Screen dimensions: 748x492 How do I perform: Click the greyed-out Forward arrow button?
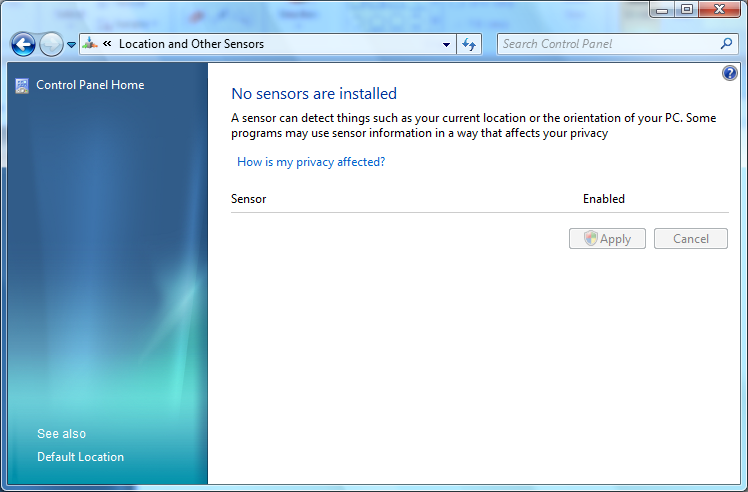click(x=51, y=45)
